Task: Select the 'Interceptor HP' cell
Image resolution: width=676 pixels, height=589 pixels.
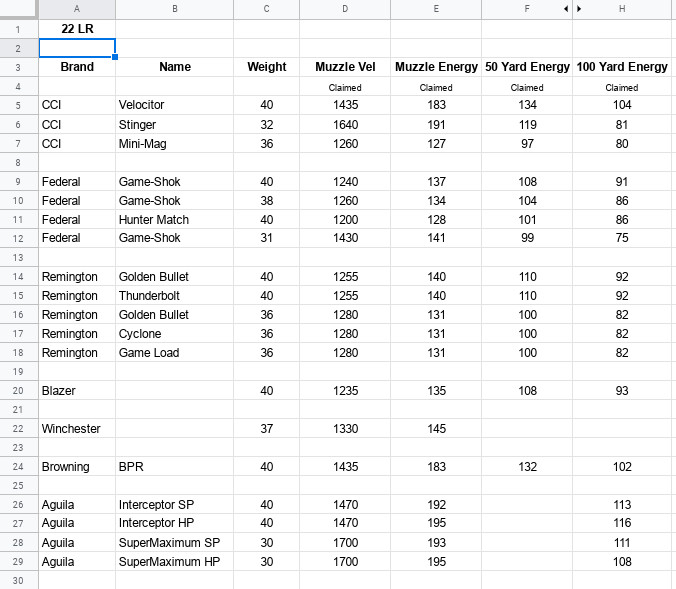Action: [x=175, y=523]
